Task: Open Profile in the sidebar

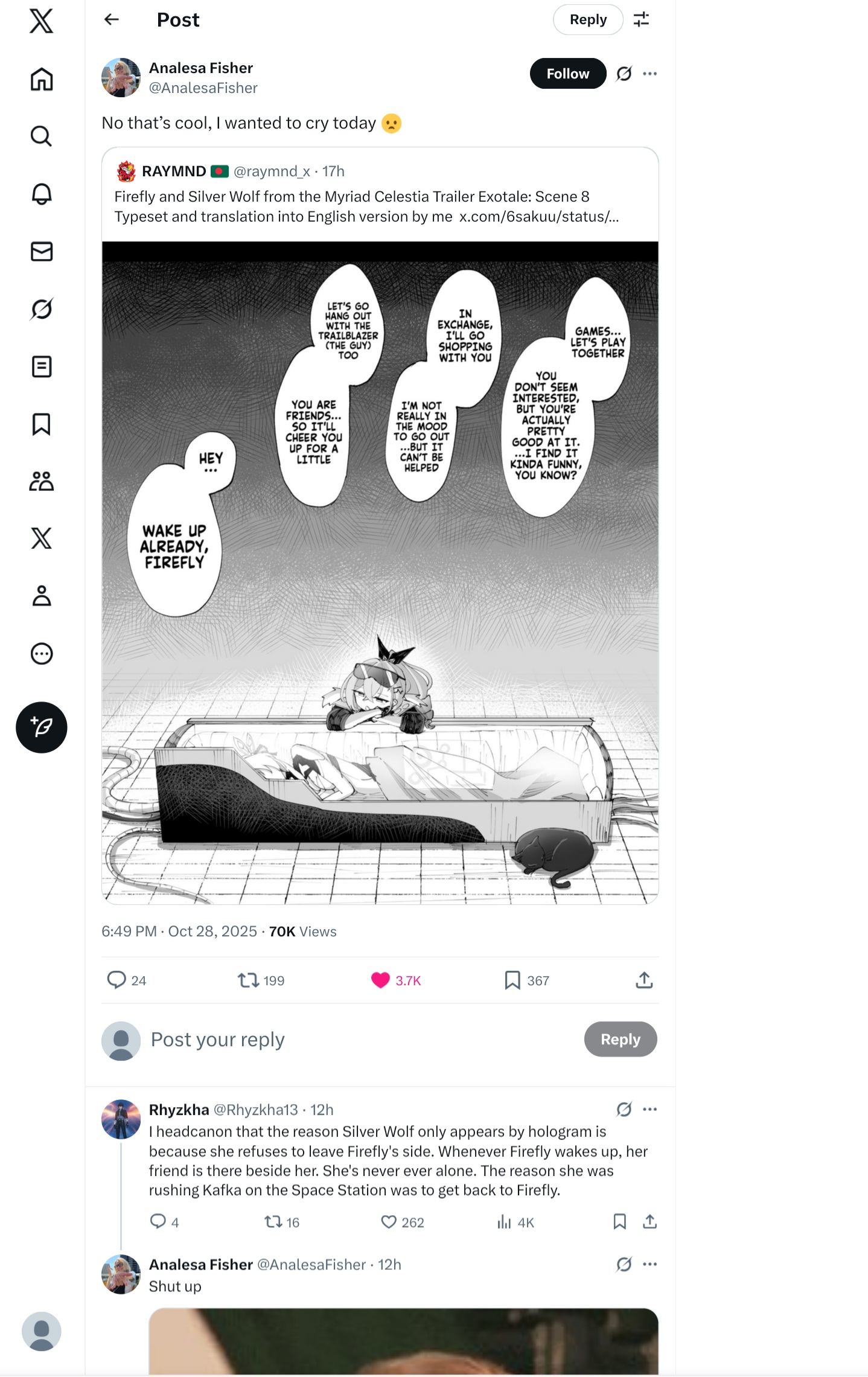Action: click(x=42, y=596)
